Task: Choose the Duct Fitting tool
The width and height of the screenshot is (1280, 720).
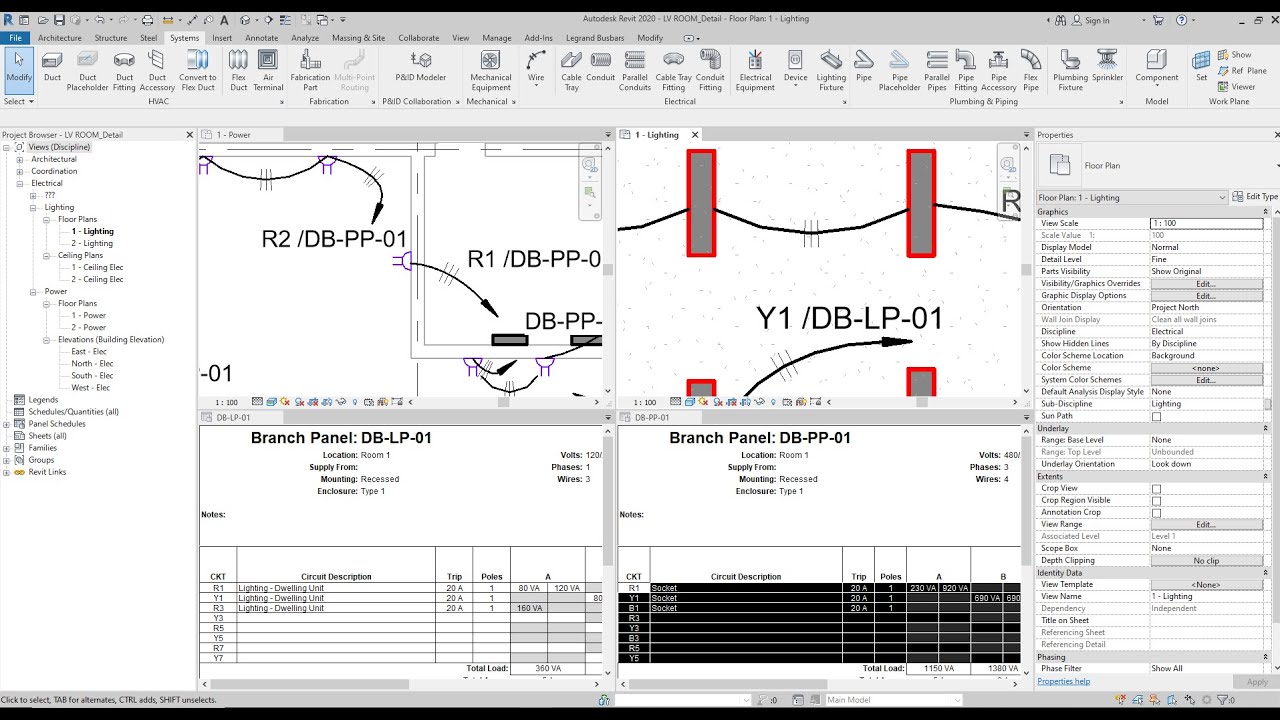Action: 124,70
